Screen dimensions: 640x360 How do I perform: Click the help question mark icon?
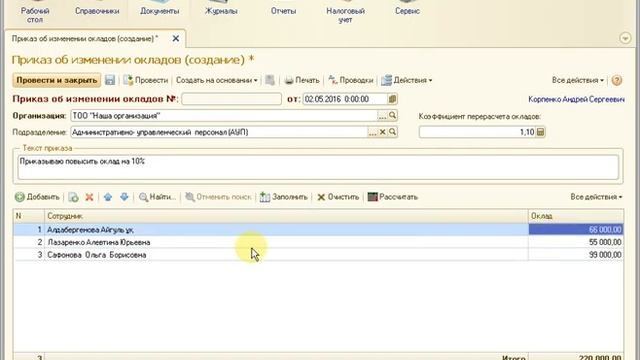pyautogui.click(x=617, y=80)
